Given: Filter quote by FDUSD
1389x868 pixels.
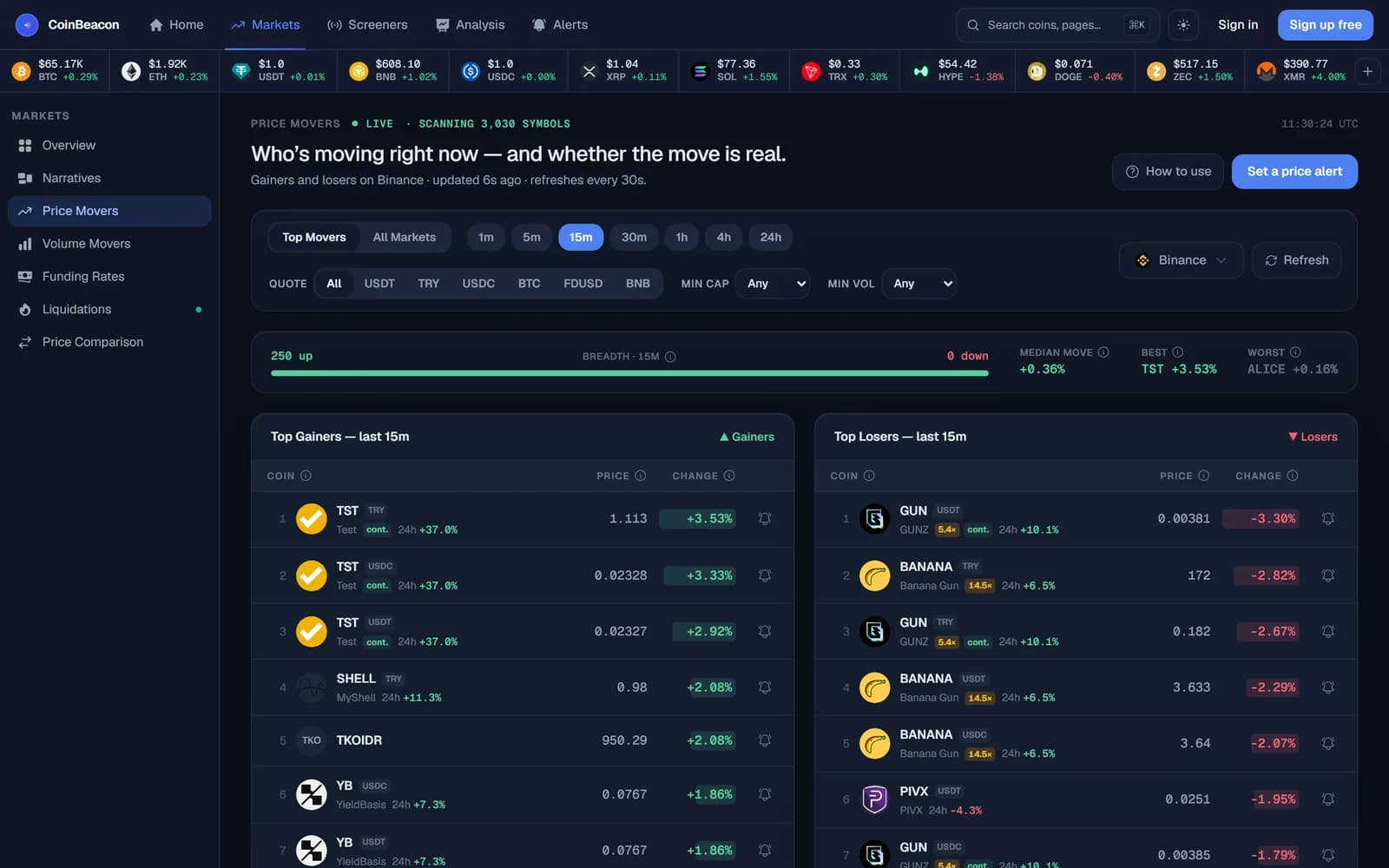Looking at the screenshot, I should [583, 284].
